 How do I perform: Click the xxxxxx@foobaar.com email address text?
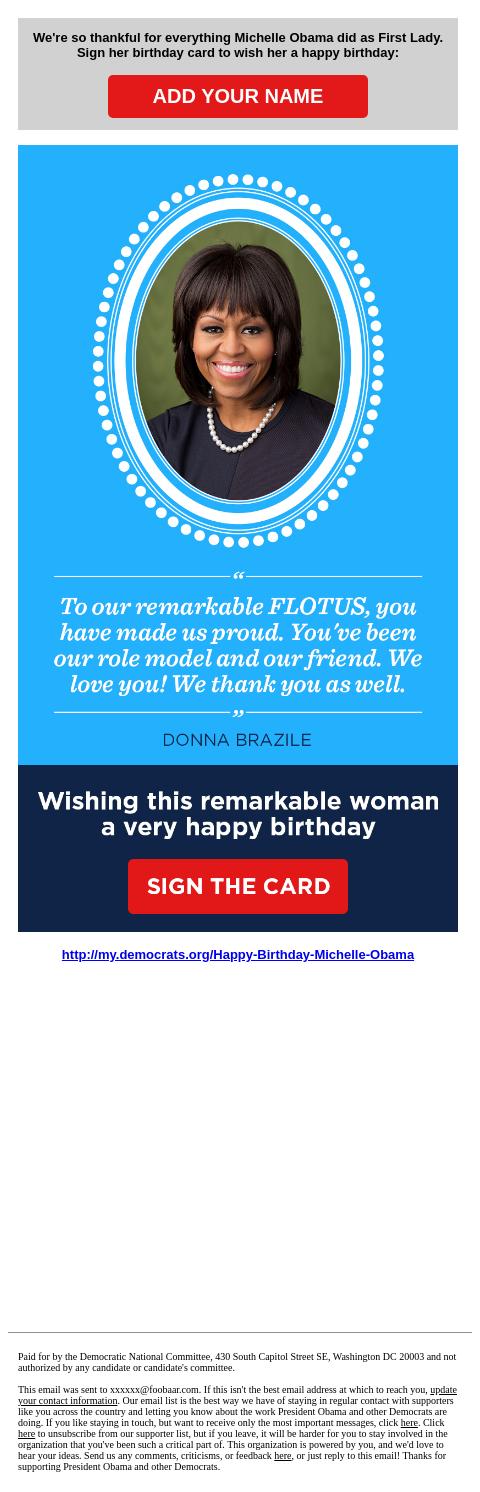coord(155,1390)
